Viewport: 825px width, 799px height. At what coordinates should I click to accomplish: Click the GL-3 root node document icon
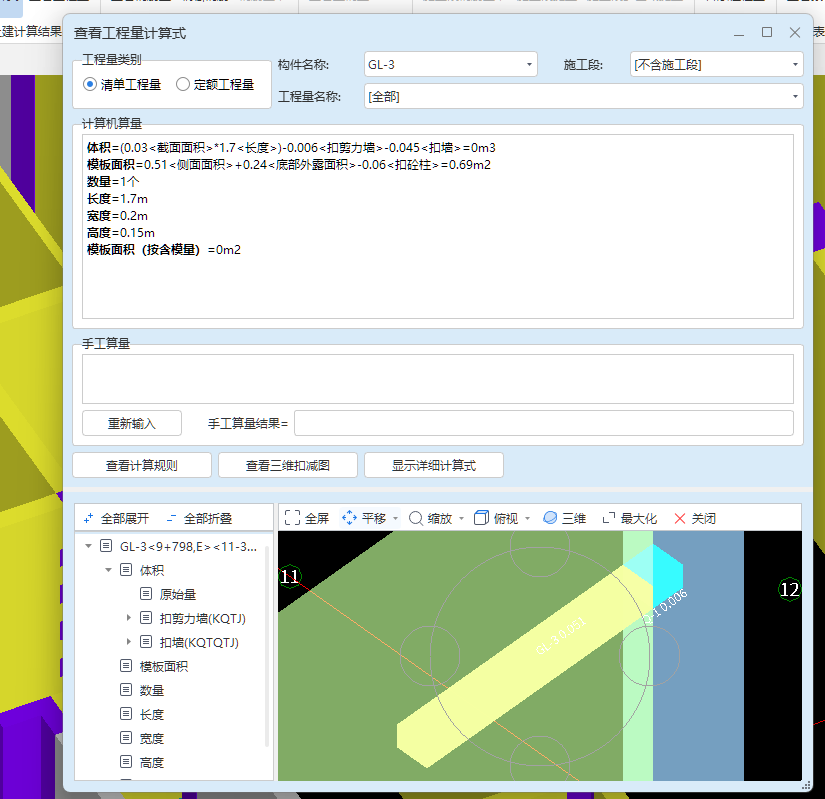tap(106, 545)
